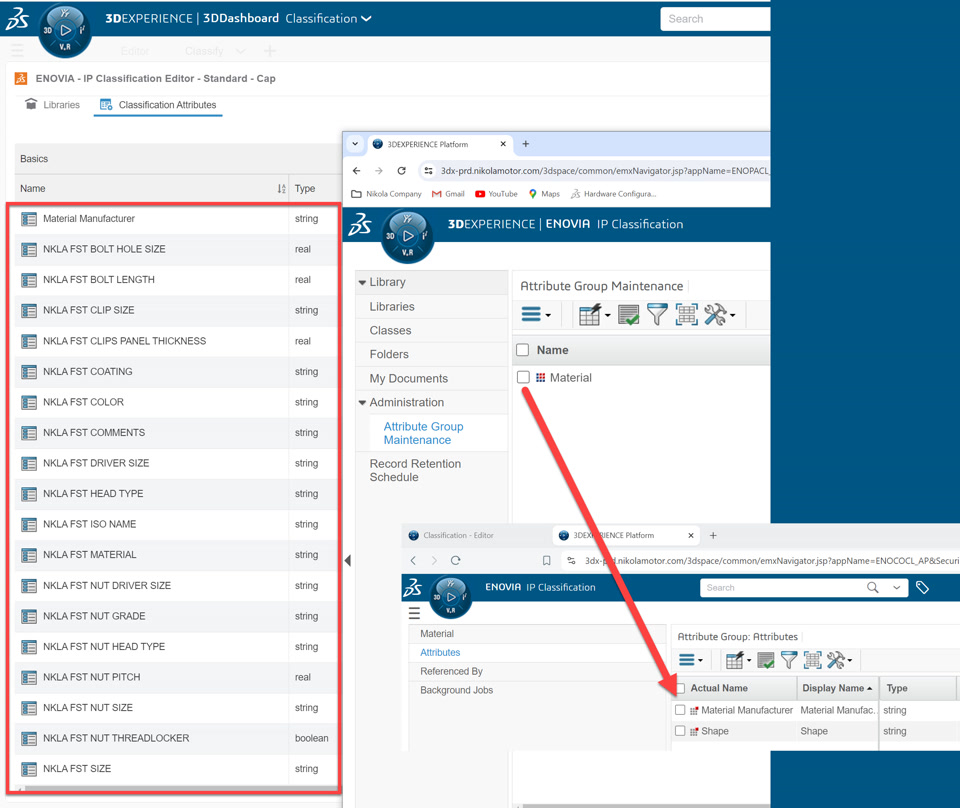Open a new browser tab in upper window
Viewport: 960px width, 808px height.
pyautogui.click(x=525, y=144)
